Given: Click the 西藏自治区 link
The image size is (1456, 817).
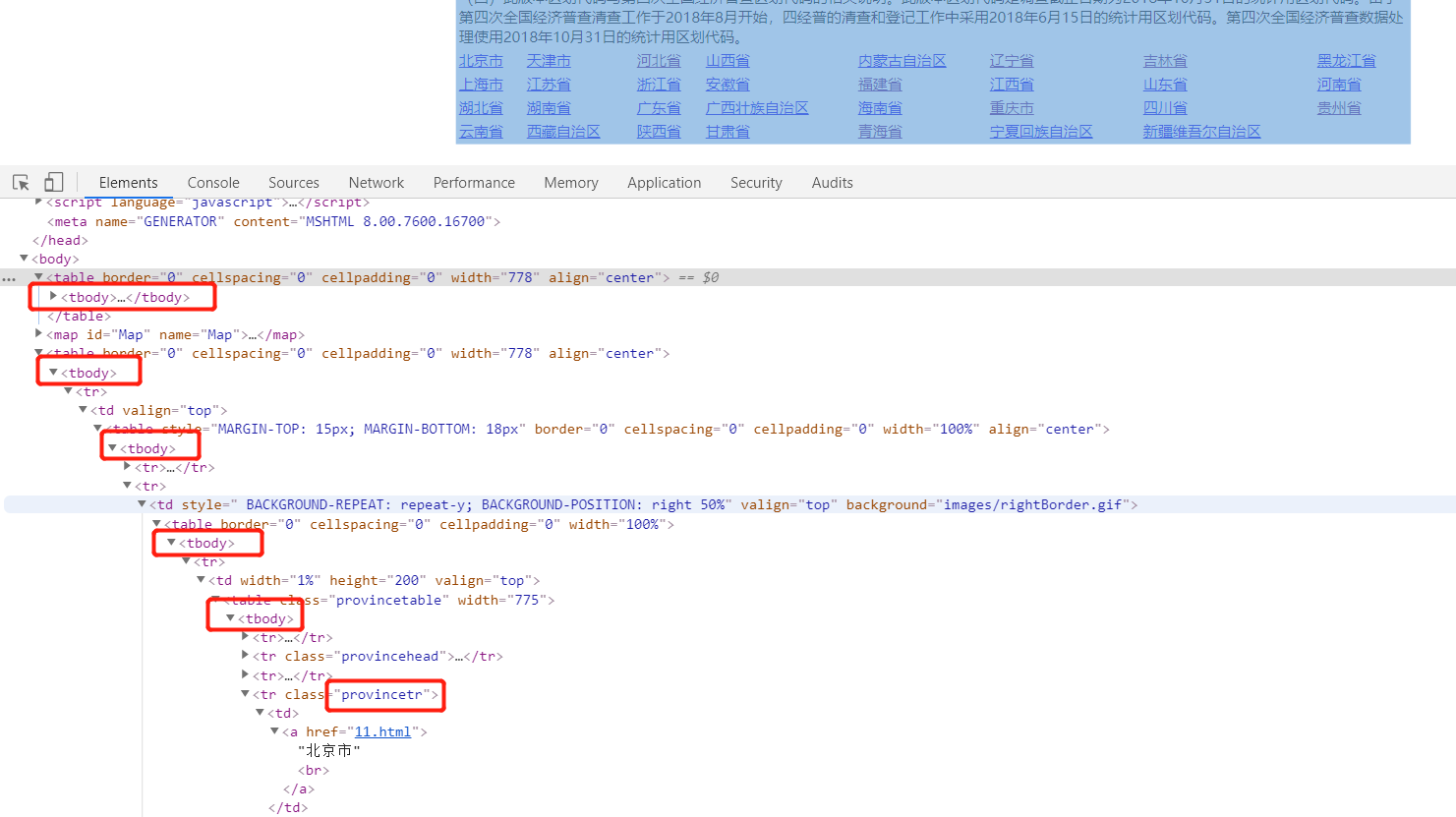Looking at the screenshot, I should click(563, 132).
